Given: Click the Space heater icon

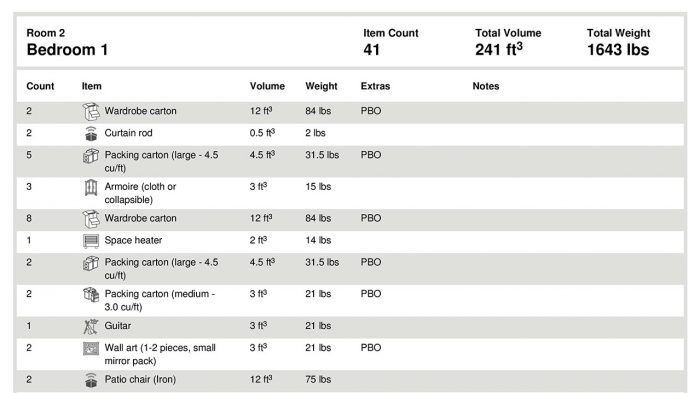Looking at the screenshot, I should tap(91, 241).
